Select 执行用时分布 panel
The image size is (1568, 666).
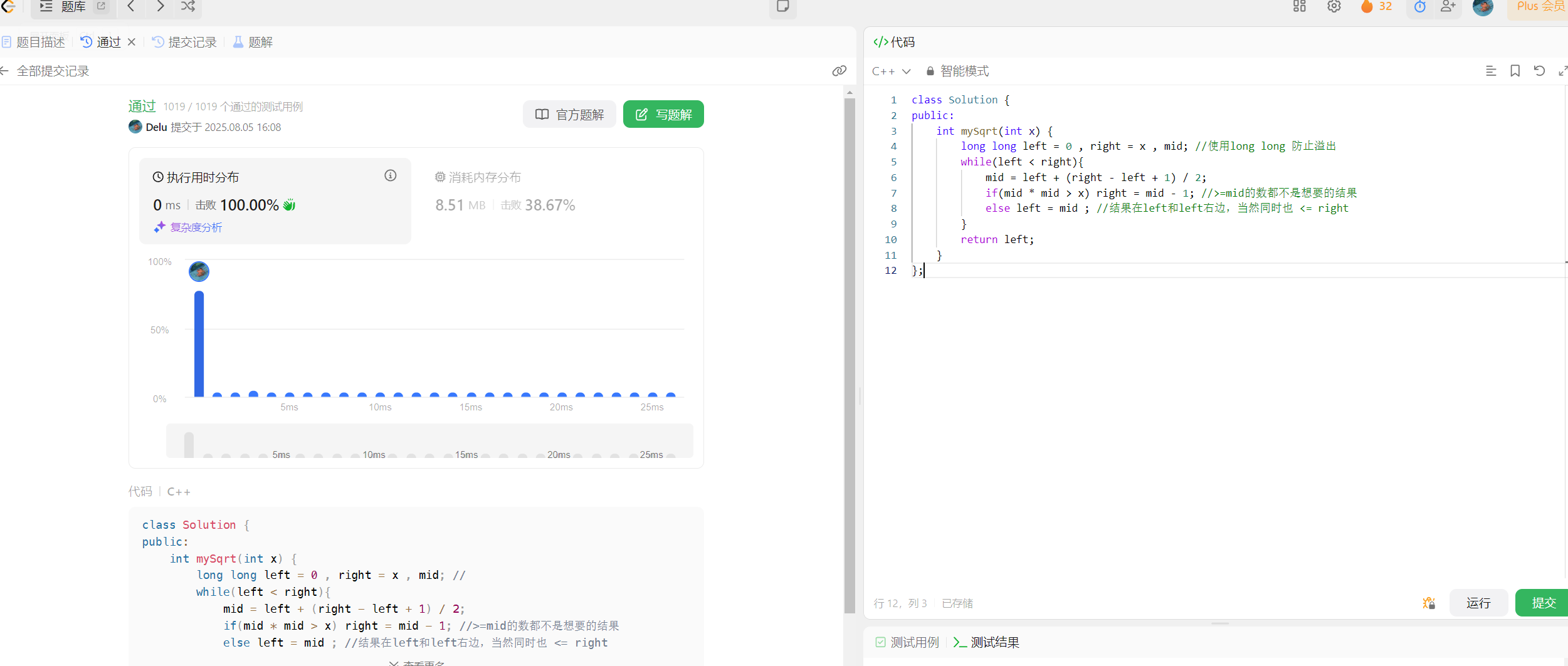click(275, 200)
